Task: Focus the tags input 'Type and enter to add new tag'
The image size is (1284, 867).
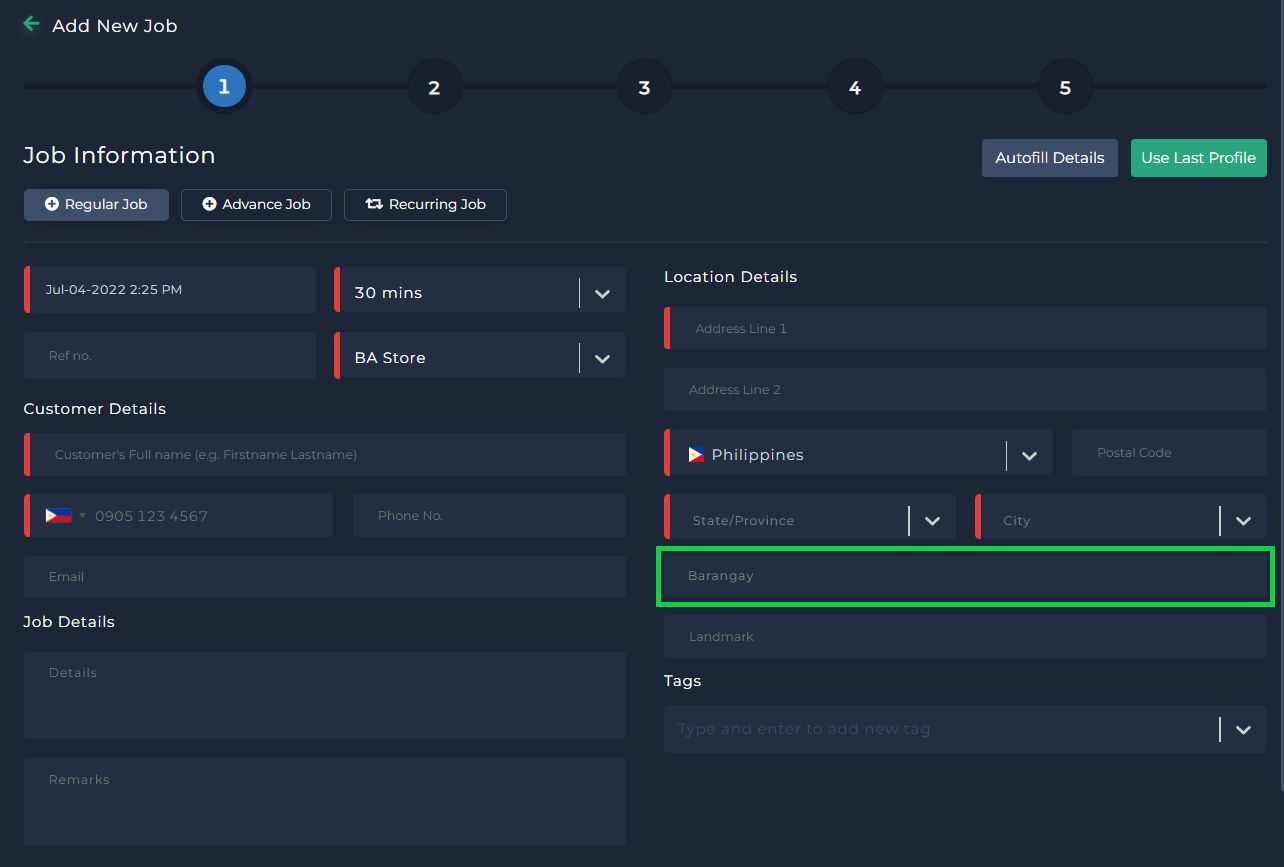Action: [940, 729]
